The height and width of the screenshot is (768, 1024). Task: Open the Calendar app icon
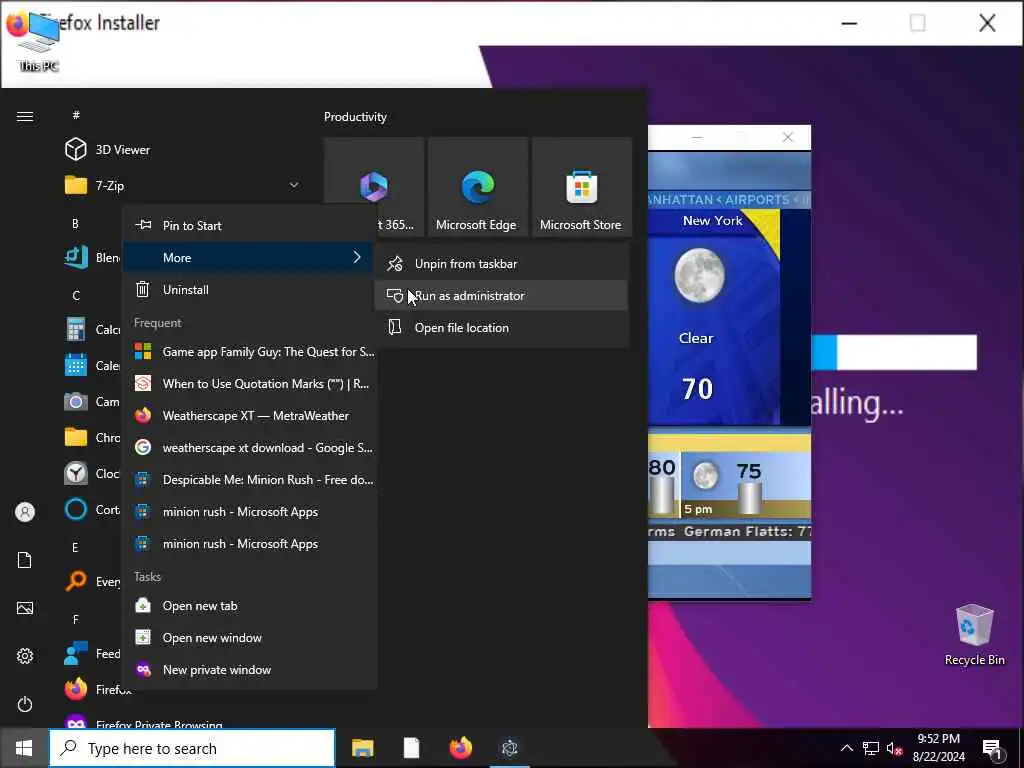click(x=76, y=365)
